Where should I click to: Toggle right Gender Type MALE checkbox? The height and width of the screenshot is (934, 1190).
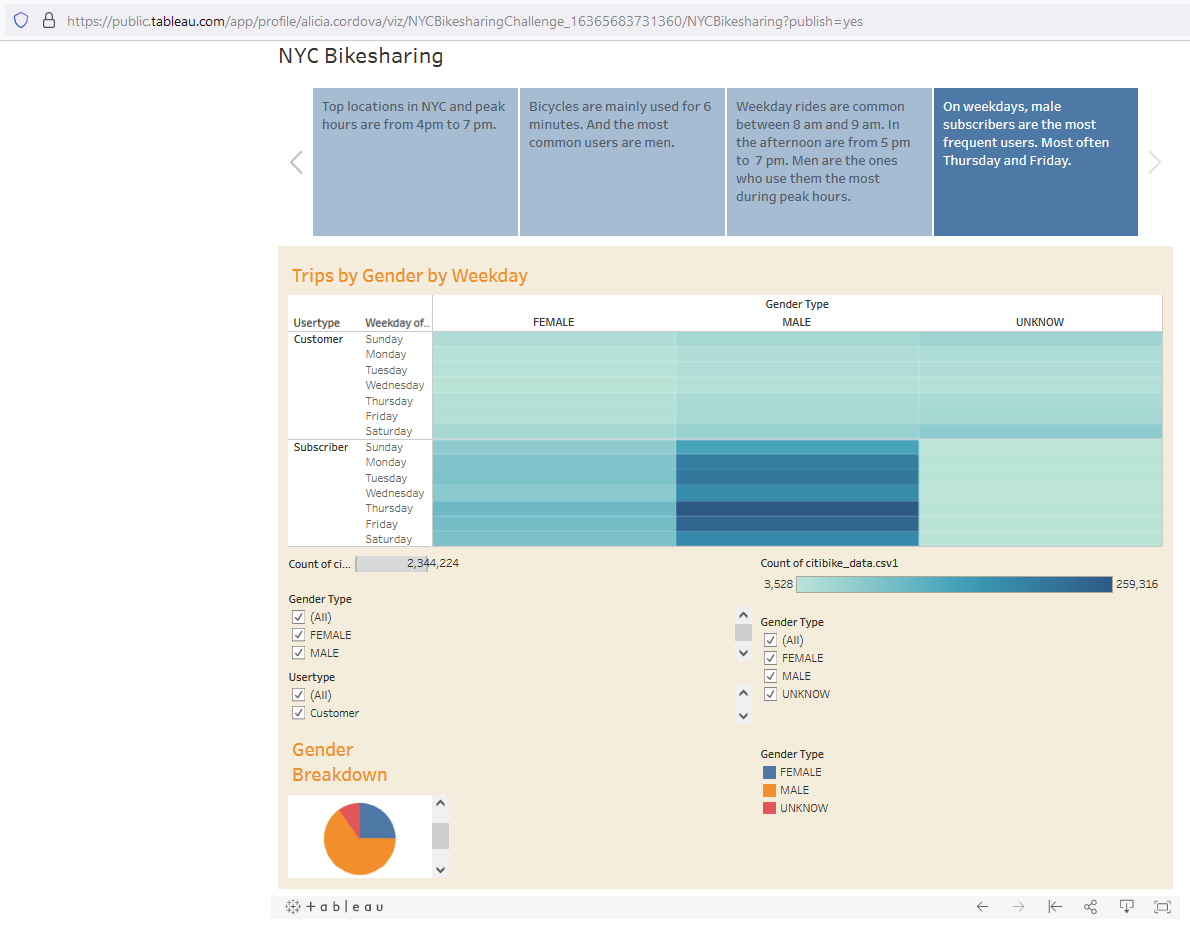point(770,676)
